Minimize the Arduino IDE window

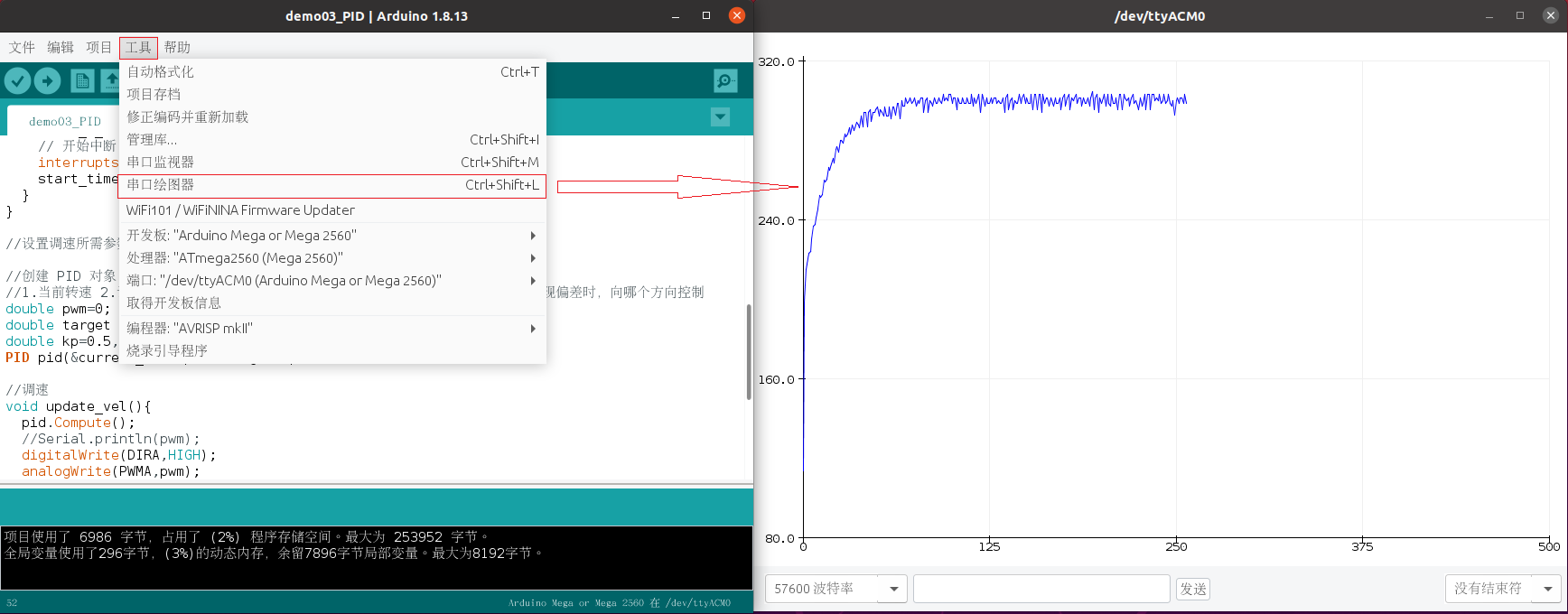(x=676, y=15)
